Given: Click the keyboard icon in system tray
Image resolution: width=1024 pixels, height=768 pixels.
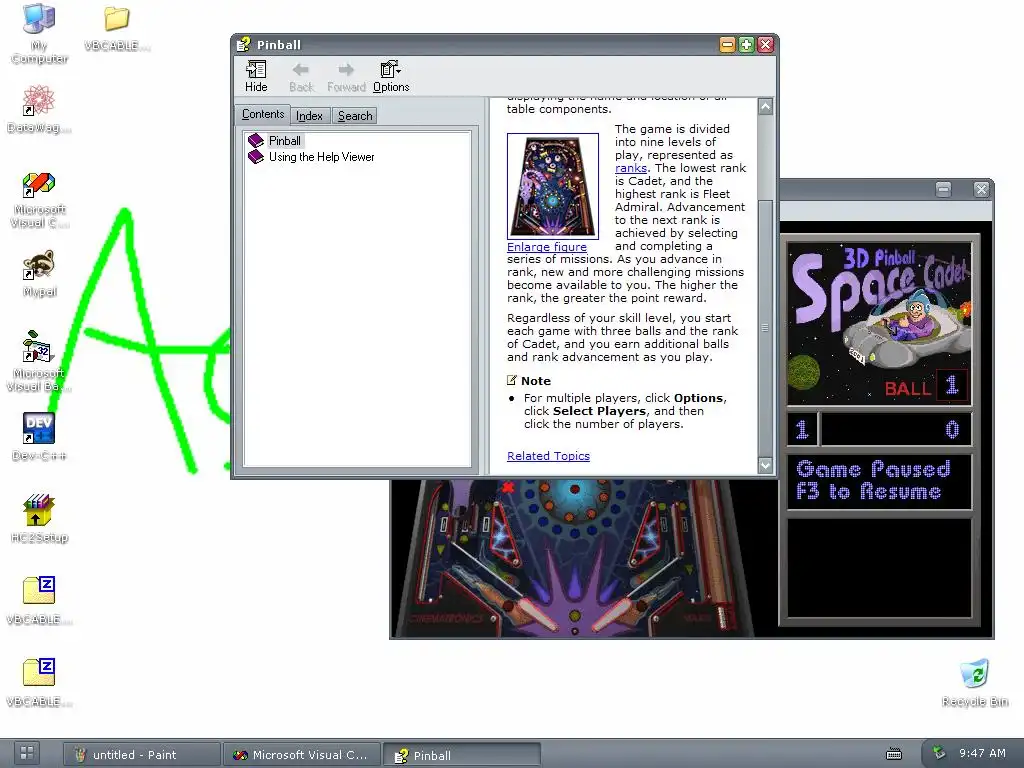Looking at the screenshot, I should click(894, 754).
